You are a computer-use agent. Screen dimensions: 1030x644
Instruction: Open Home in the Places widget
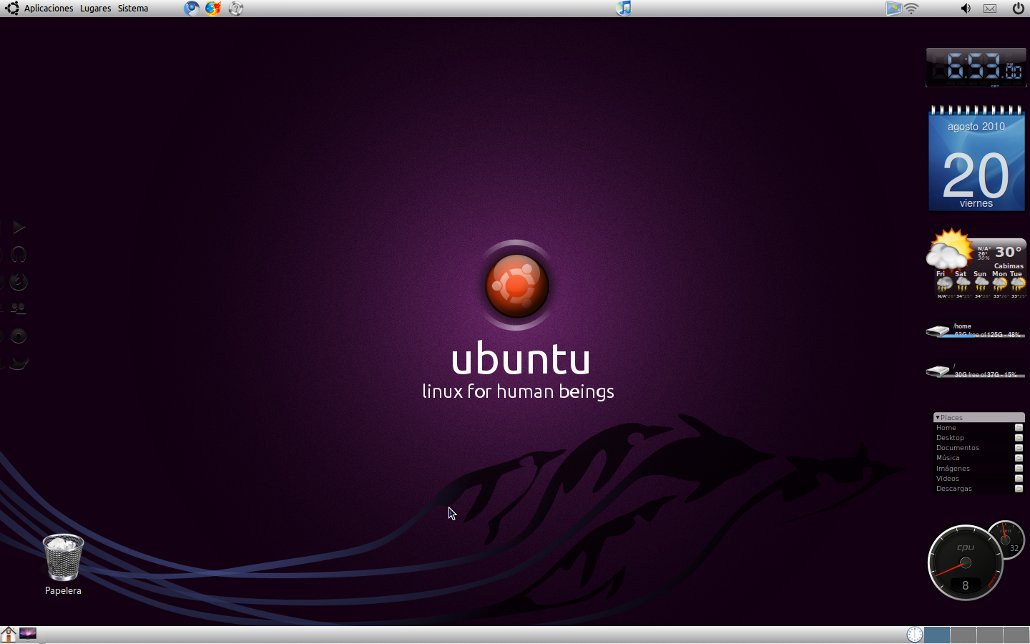(979, 428)
